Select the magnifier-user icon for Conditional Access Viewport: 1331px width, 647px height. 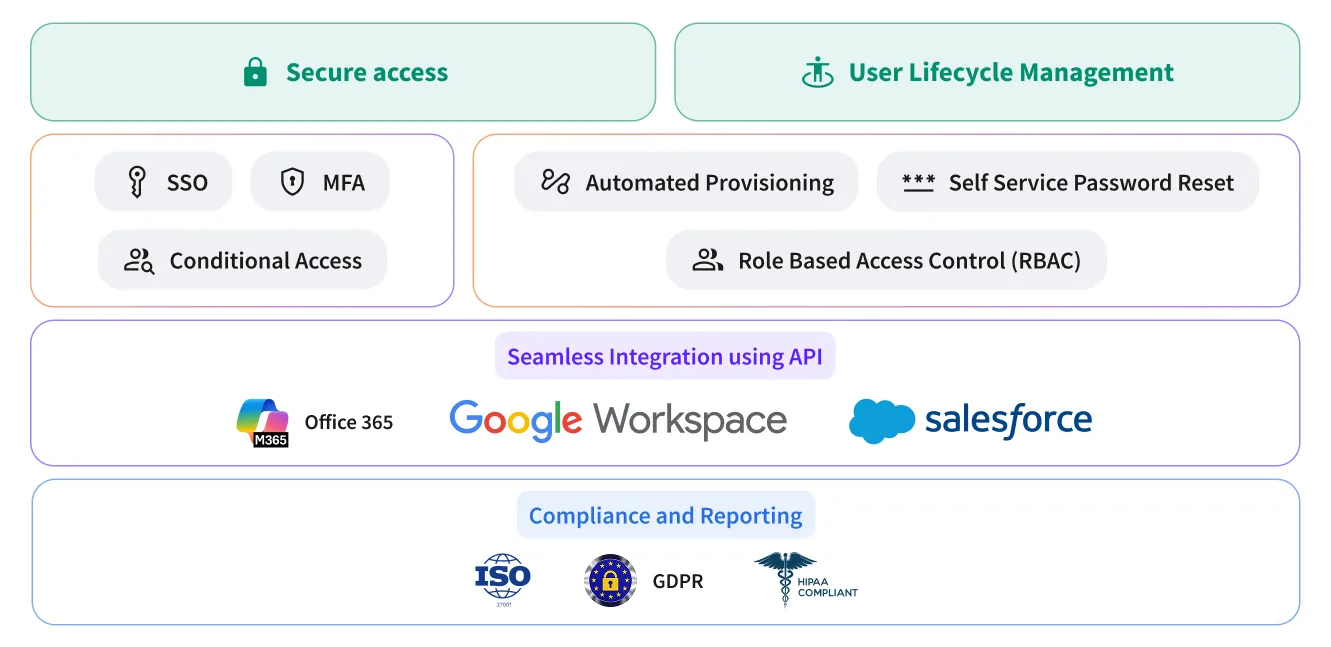138,260
